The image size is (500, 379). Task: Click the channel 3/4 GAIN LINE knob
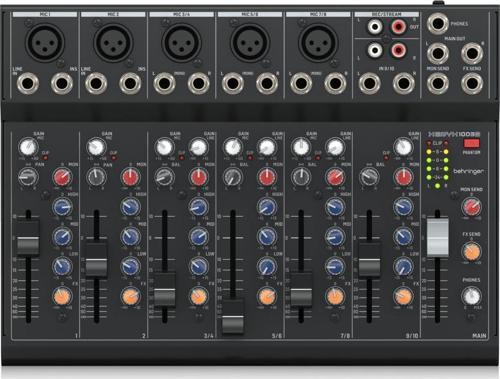199,147
